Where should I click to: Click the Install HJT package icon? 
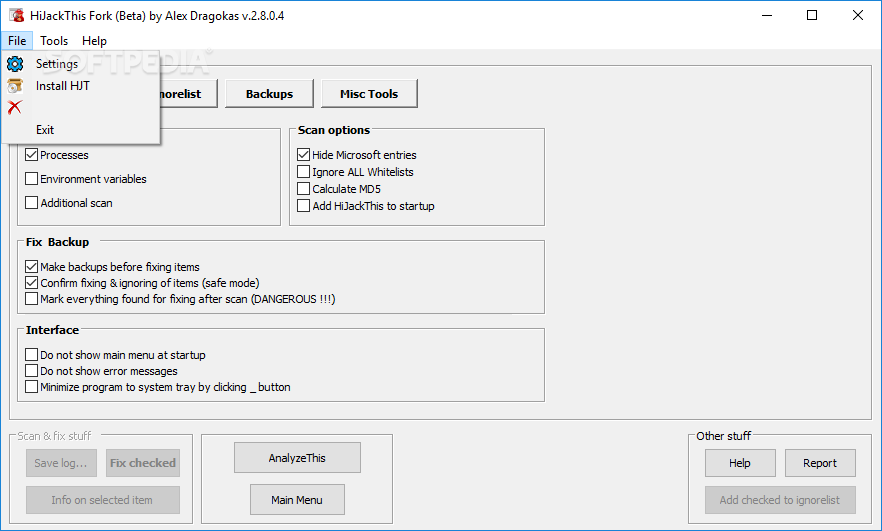(x=15, y=86)
